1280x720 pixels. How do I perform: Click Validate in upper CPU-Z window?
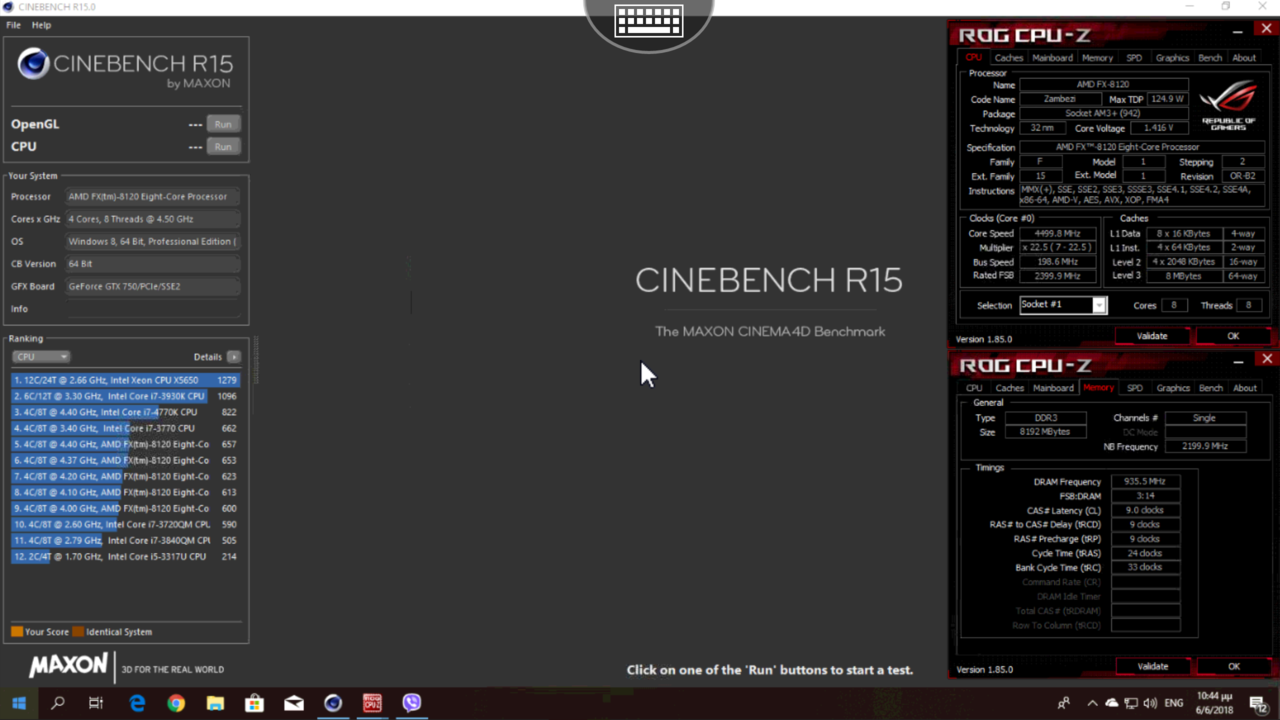click(x=1152, y=336)
